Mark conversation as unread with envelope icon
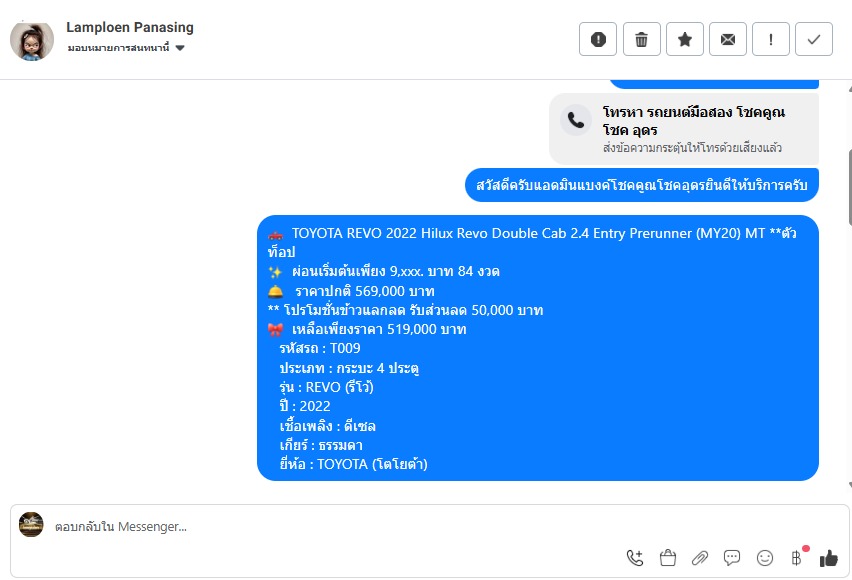The height and width of the screenshot is (580, 852). point(728,39)
